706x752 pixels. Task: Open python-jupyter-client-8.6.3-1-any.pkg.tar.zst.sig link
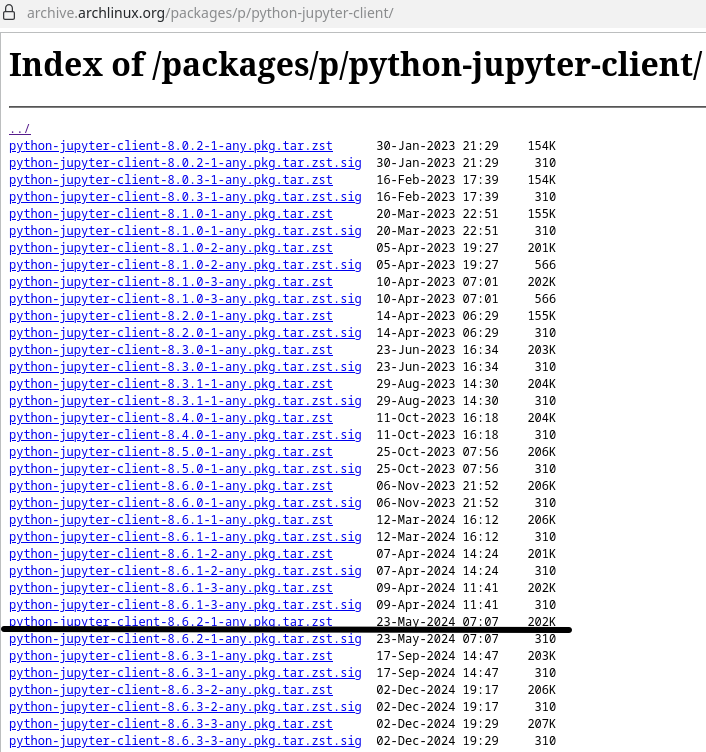pyautogui.click(x=185, y=673)
